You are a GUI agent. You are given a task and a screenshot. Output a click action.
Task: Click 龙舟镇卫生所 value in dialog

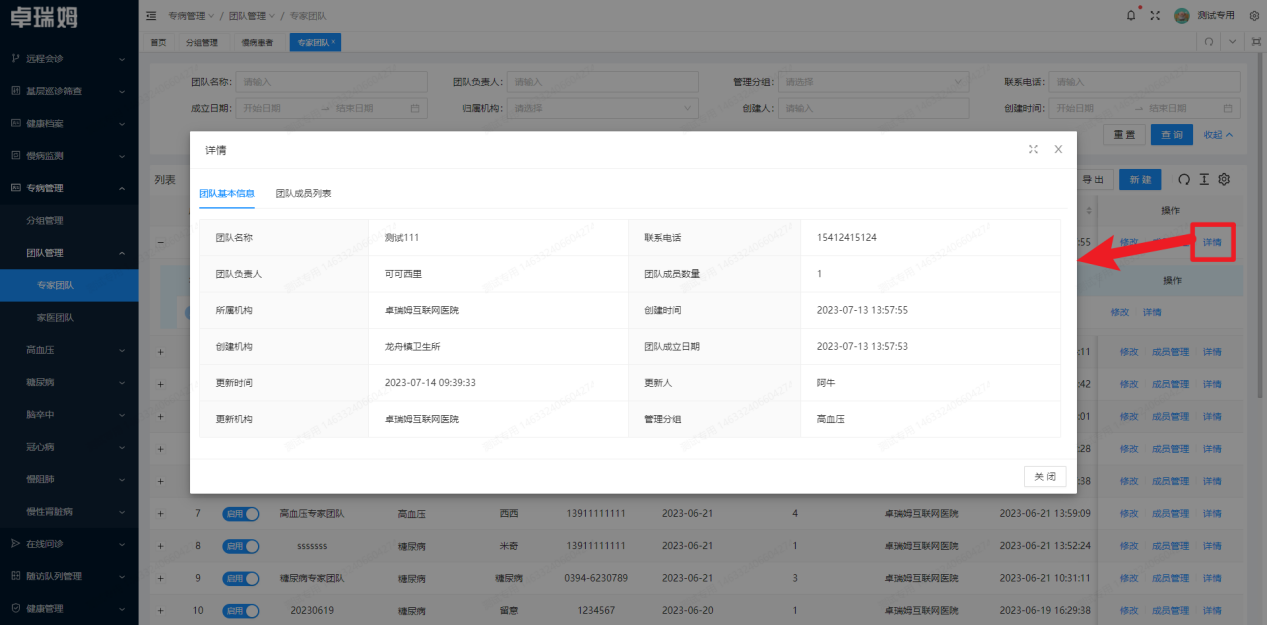point(415,347)
